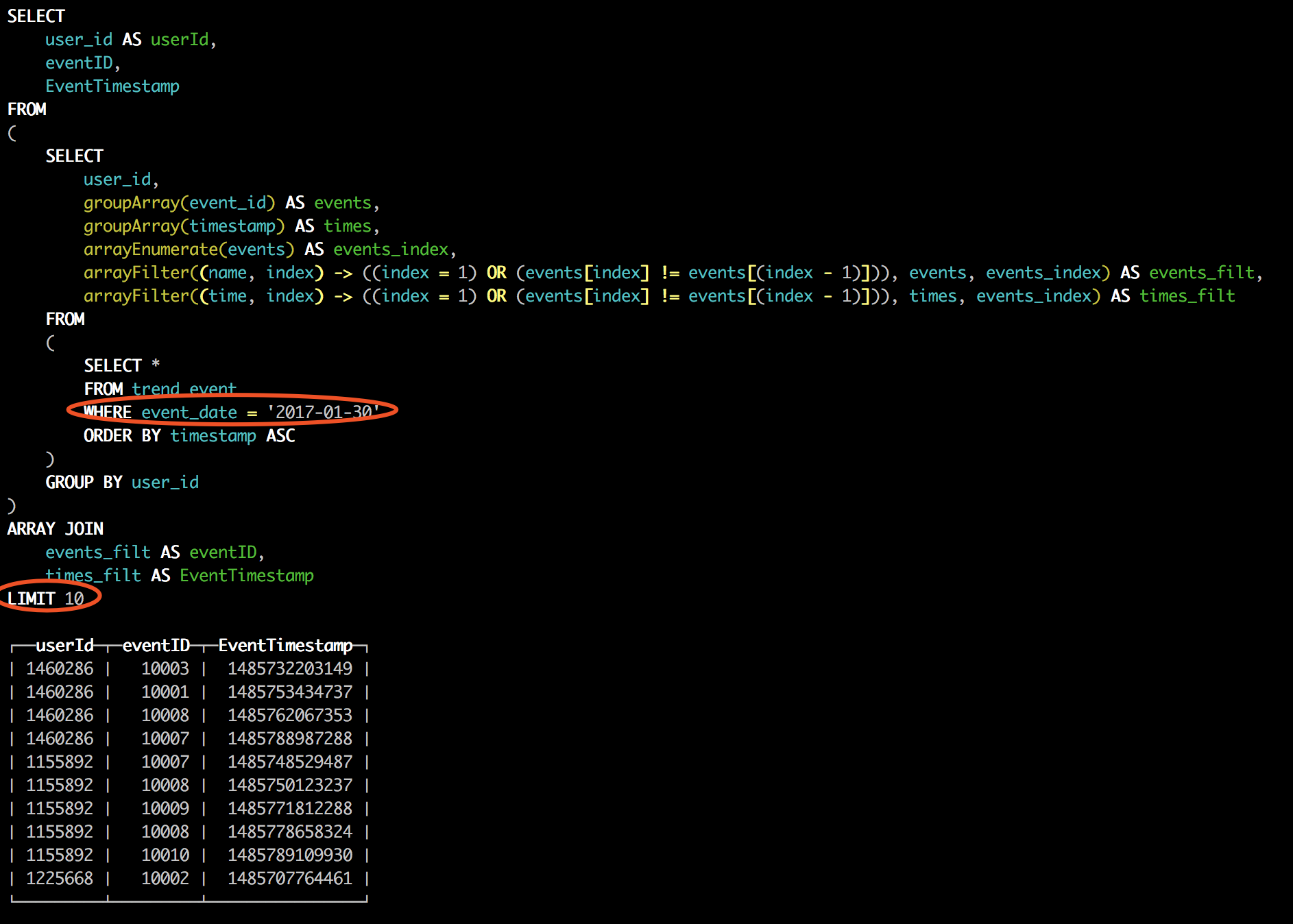Viewport: 1293px width, 924px height.
Task: Click the EventTimestamp result column header
Action: tap(285, 645)
